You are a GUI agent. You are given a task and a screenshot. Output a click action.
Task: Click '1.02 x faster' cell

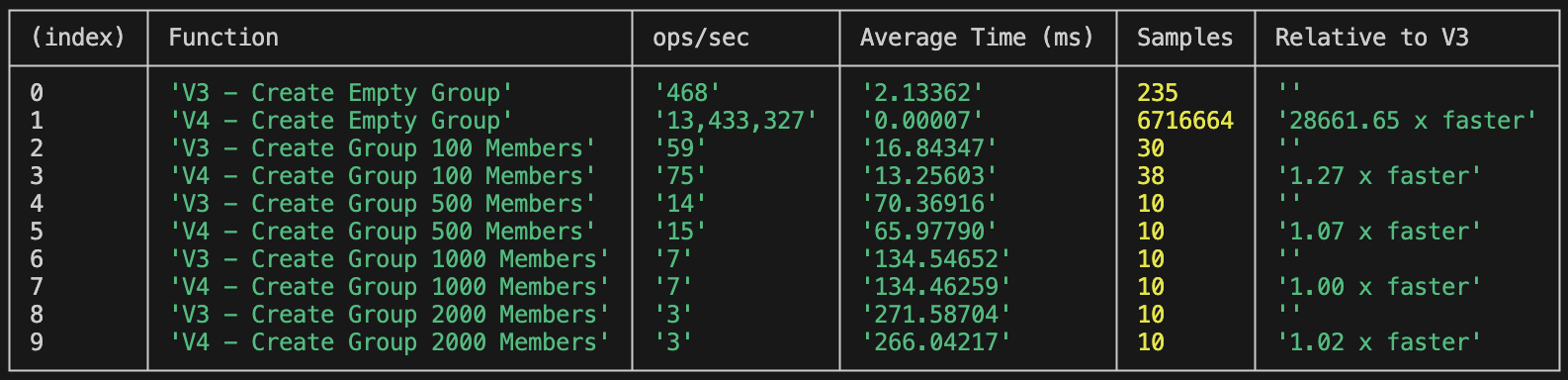point(1379,342)
